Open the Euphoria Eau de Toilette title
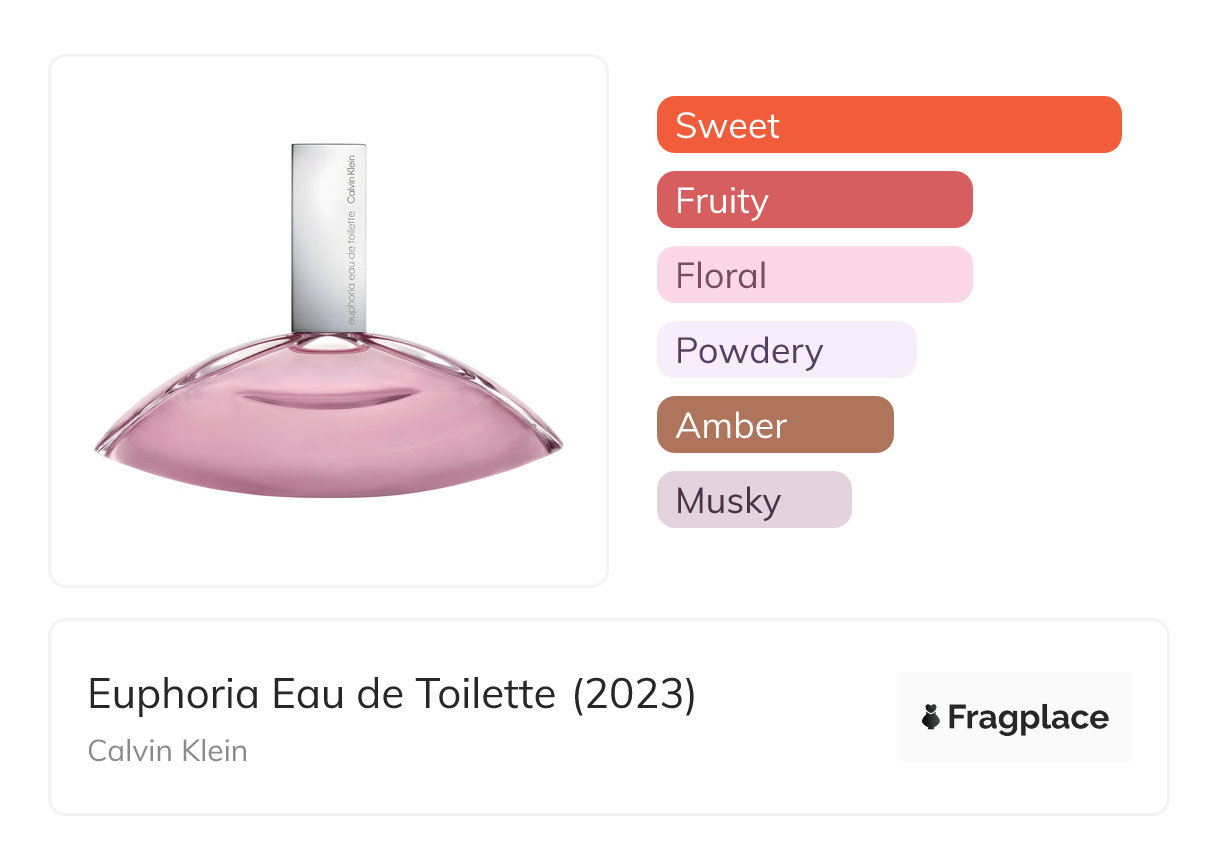The width and height of the screenshot is (1218, 864). (321, 694)
